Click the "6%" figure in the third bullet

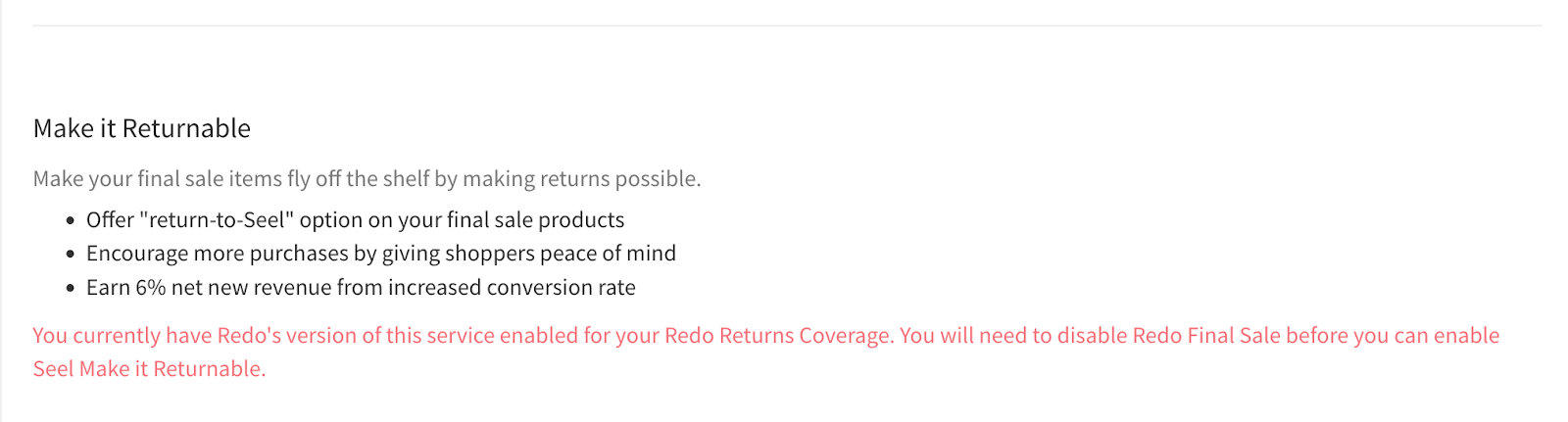(x=151, y=288)
